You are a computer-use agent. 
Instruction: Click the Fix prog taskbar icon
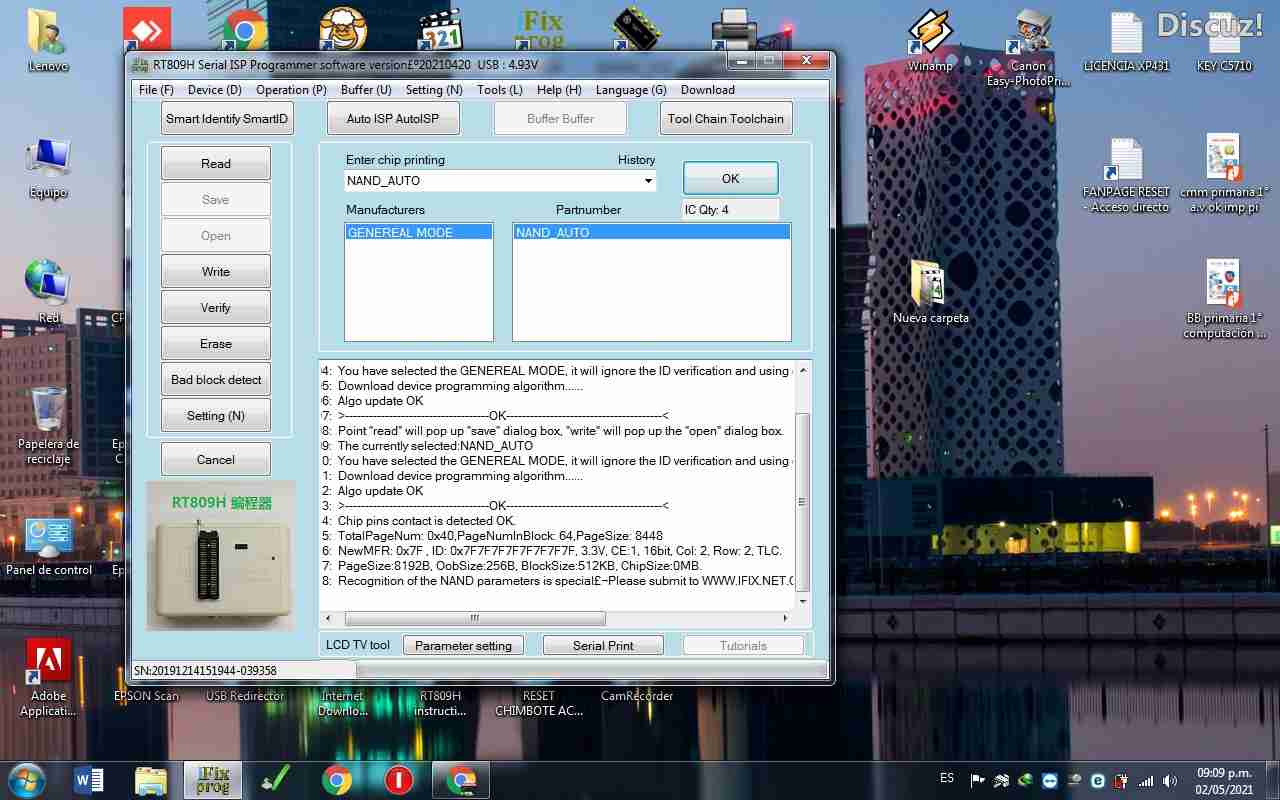pos(212,780)
